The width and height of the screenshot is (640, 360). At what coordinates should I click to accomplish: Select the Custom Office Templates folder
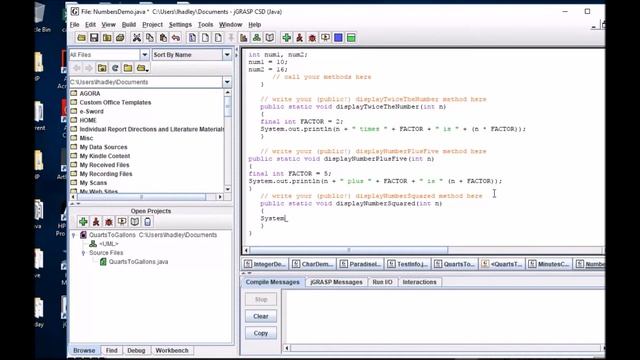116,102
